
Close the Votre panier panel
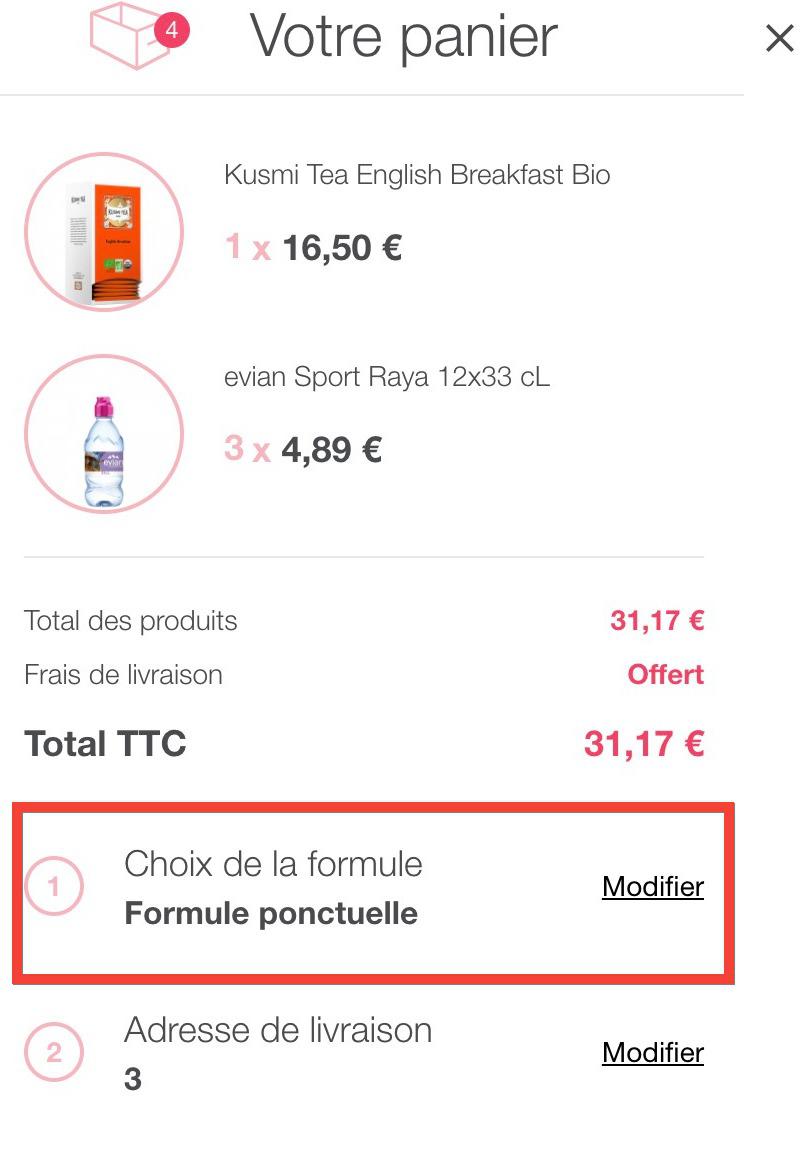coord(779,38)
